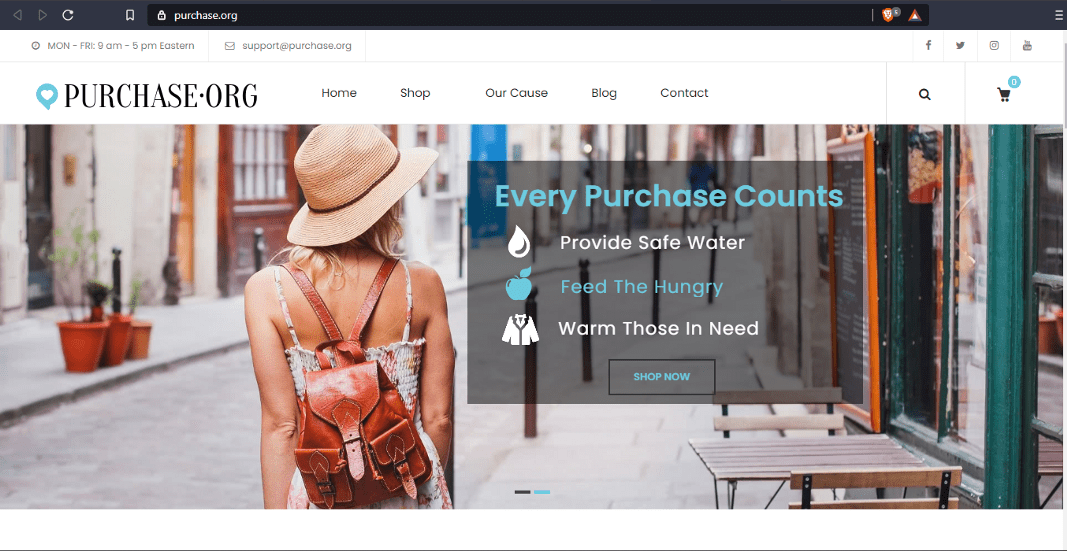Select the second blue slider indicator
This screenshot has height=551, width=1067.
542,492
